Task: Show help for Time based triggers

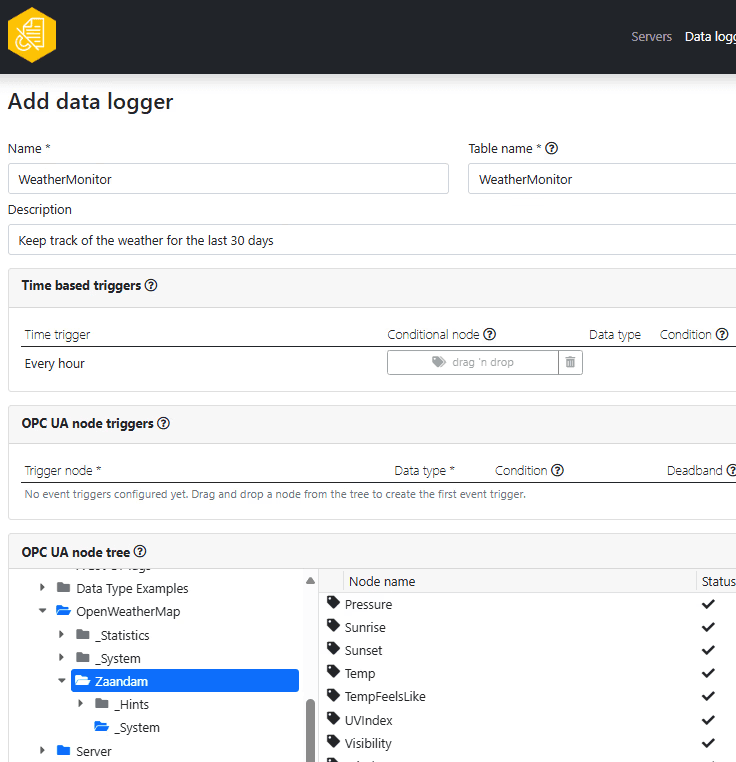Action: pos(151,285)
